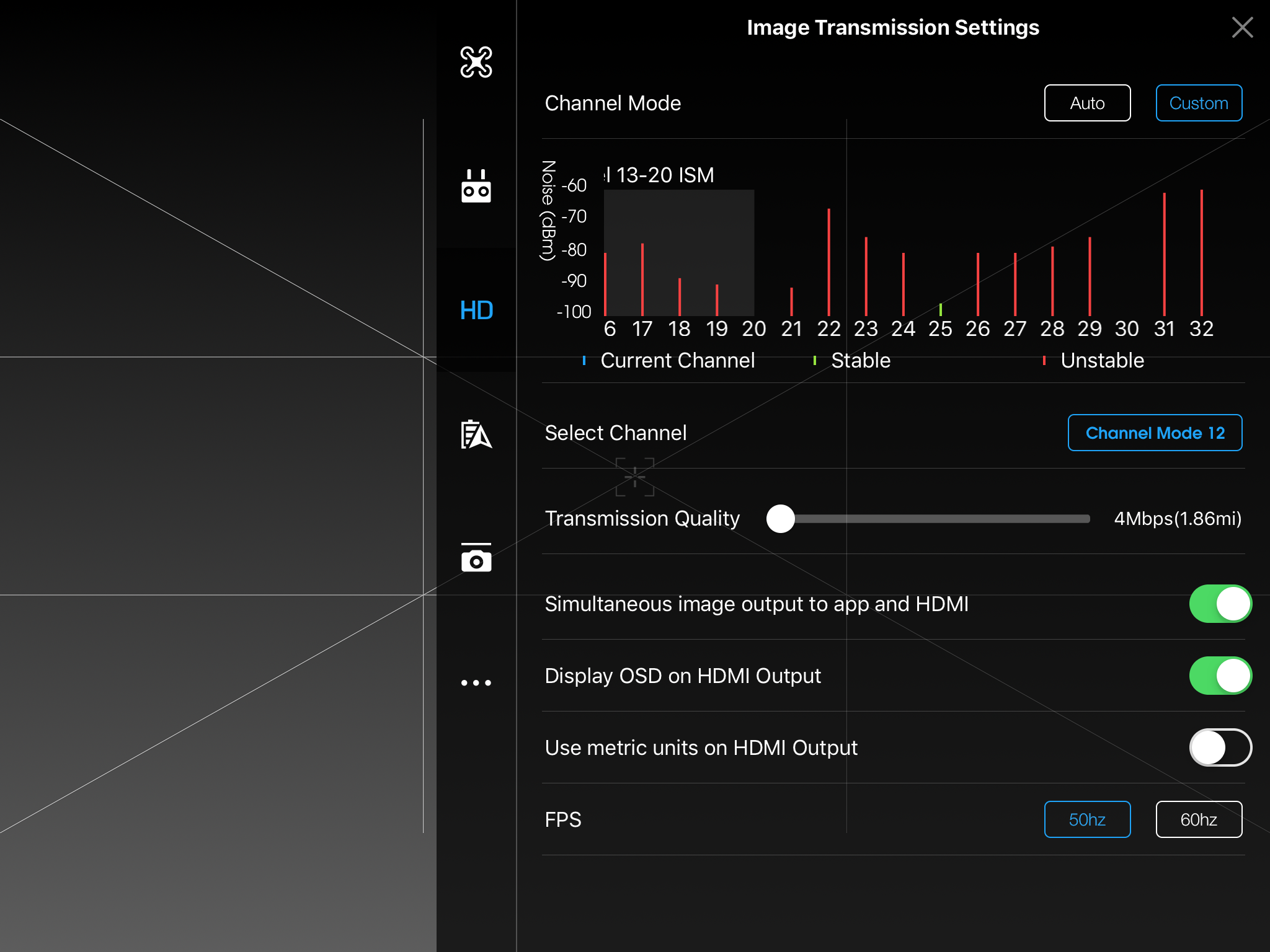Open gimbal camera settings icon
The width and height of the screenshot is (1270, 952).
(476, 558)
